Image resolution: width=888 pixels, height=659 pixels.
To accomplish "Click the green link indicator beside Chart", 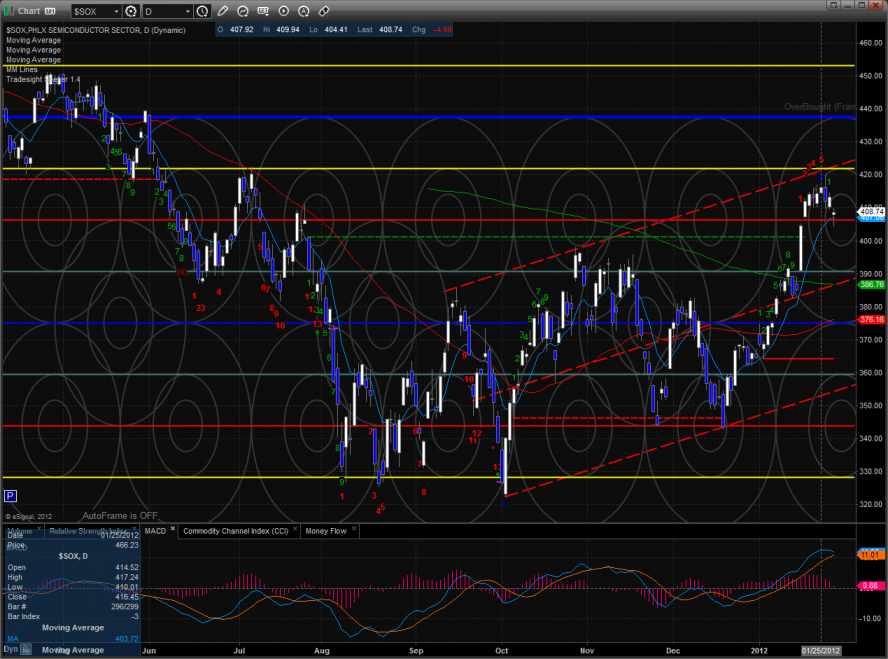I will (x=9, y=11).
